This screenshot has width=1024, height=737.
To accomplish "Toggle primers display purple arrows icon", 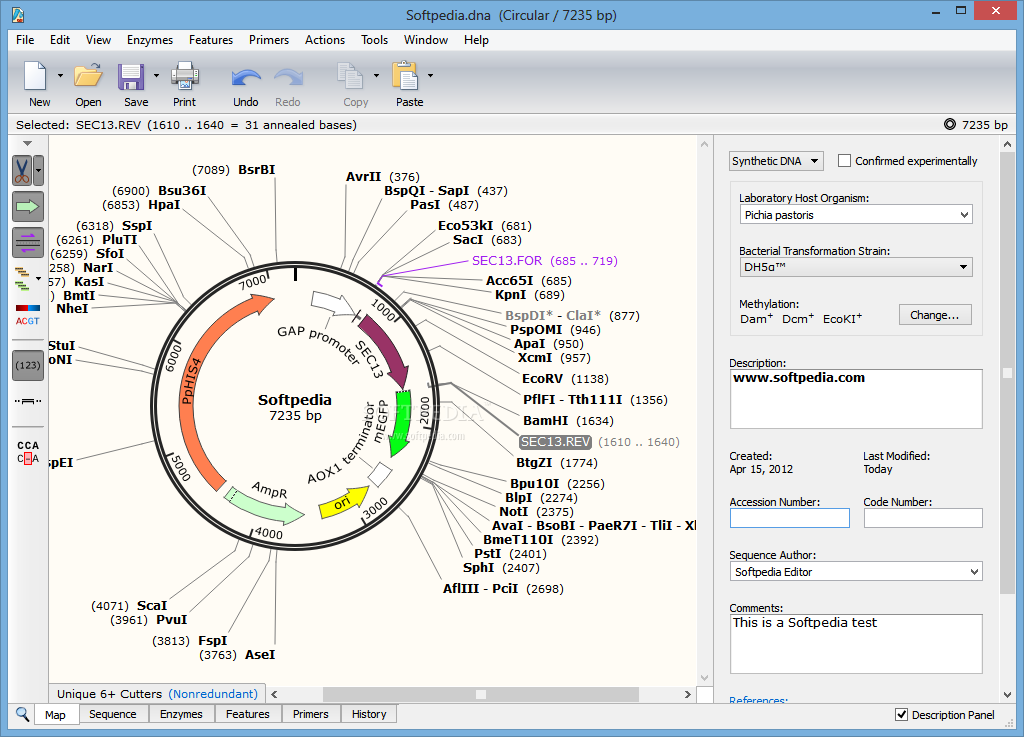I will [x=27, y=242].
